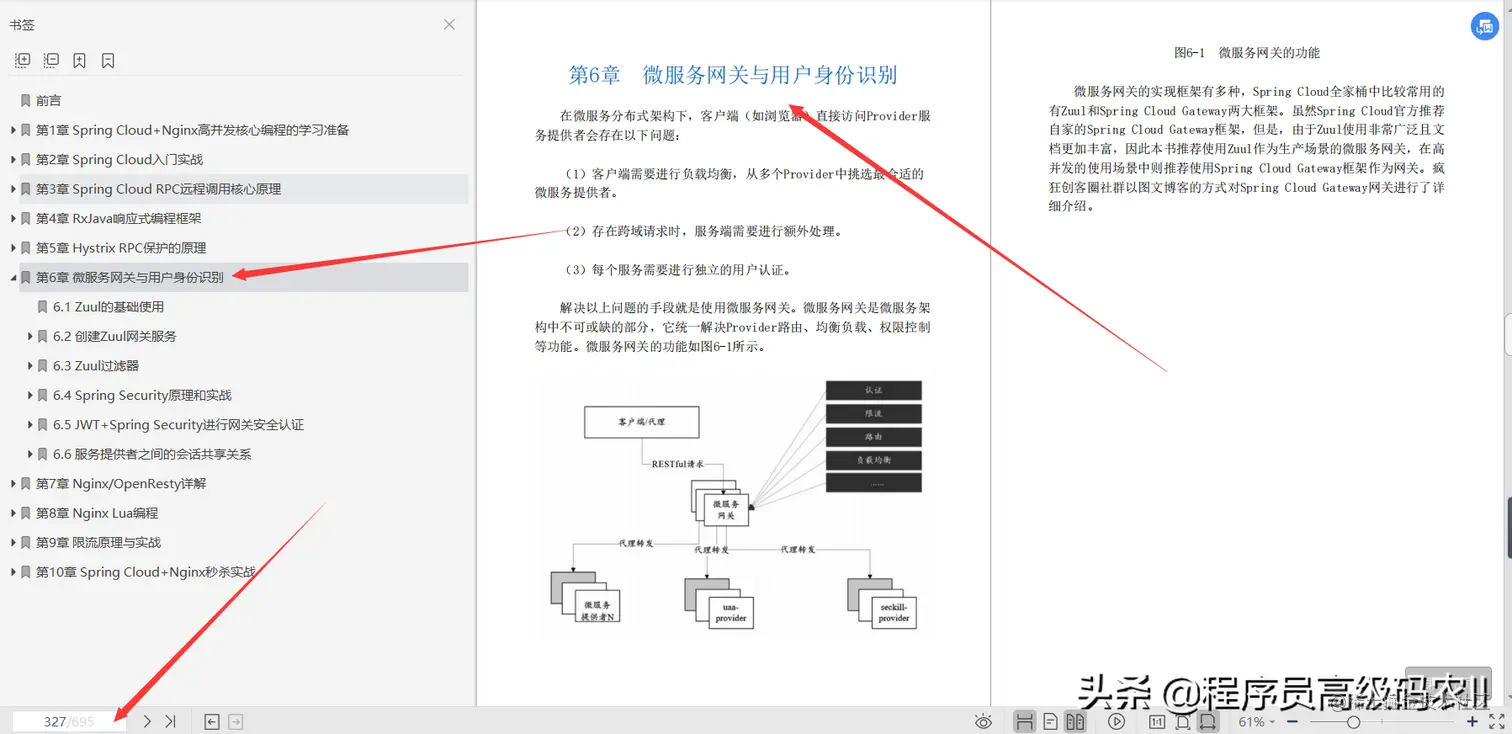Remove the selected bookmark
Image resolution: width=1512 pixels, height=734 pixels.
pos(107,60)
